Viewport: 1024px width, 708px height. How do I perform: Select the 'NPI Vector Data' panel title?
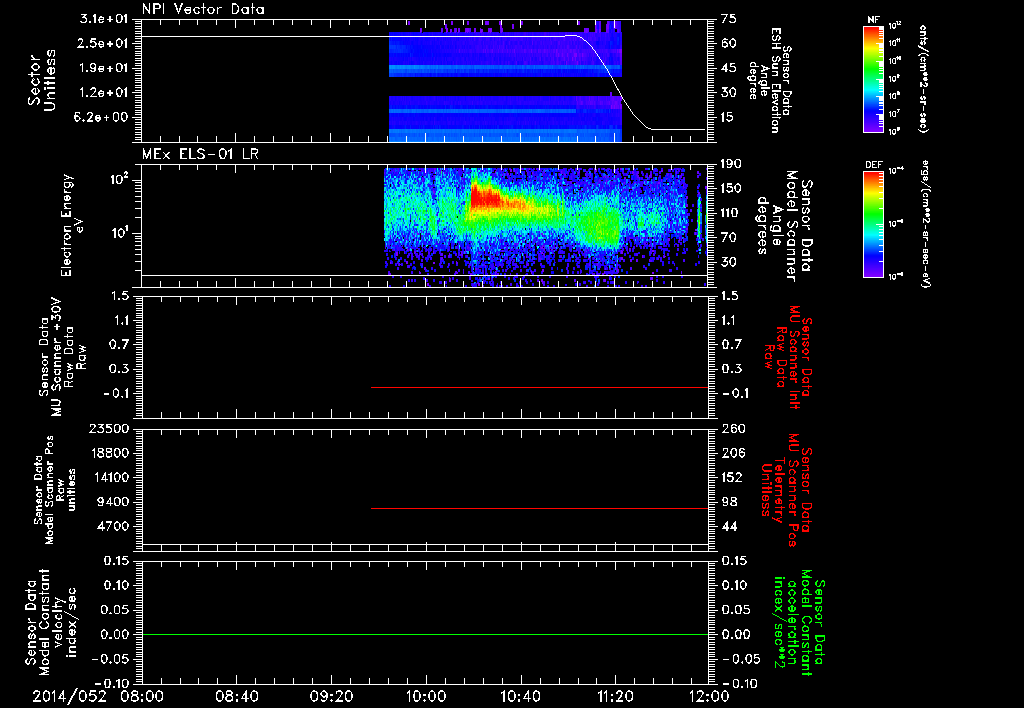[203, 9]
